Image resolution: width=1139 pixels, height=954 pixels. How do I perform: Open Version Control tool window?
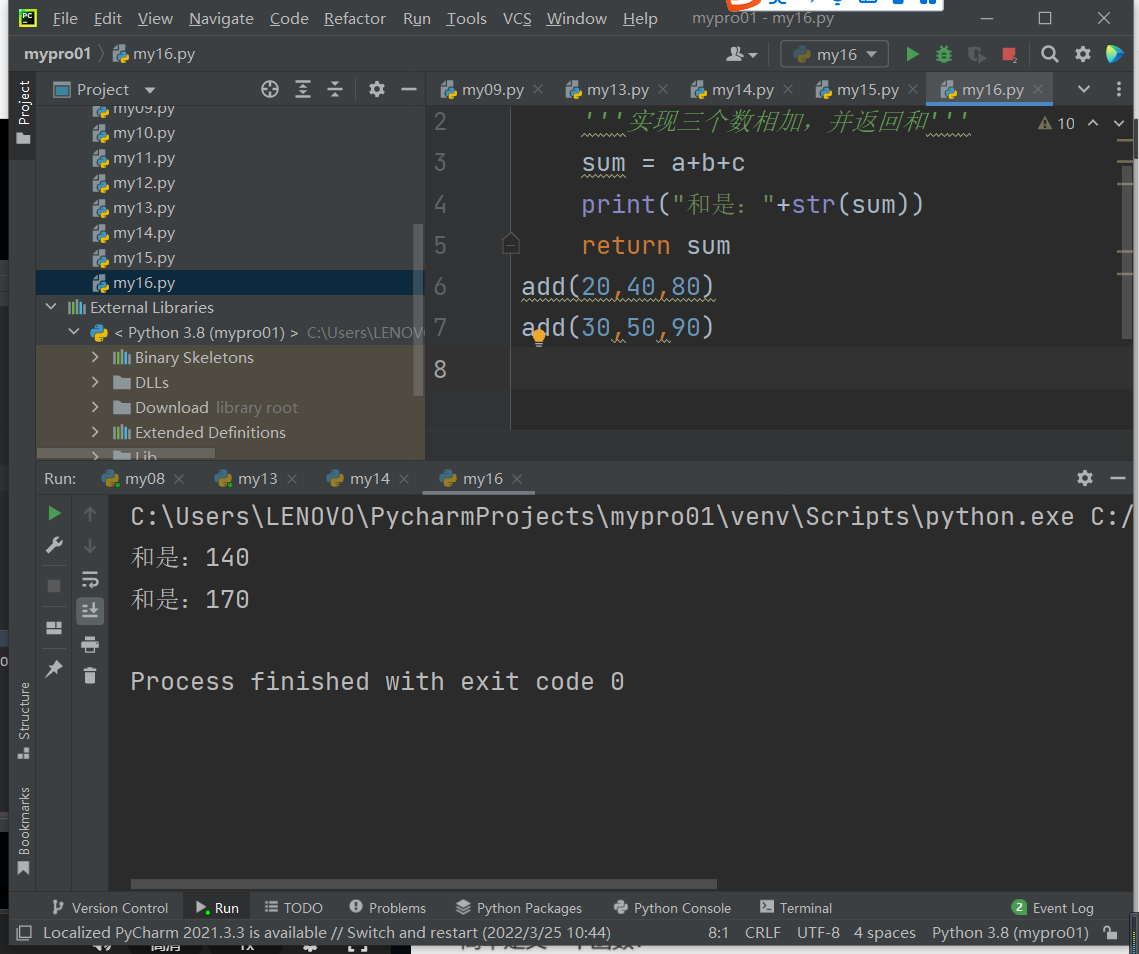point(110,907)
